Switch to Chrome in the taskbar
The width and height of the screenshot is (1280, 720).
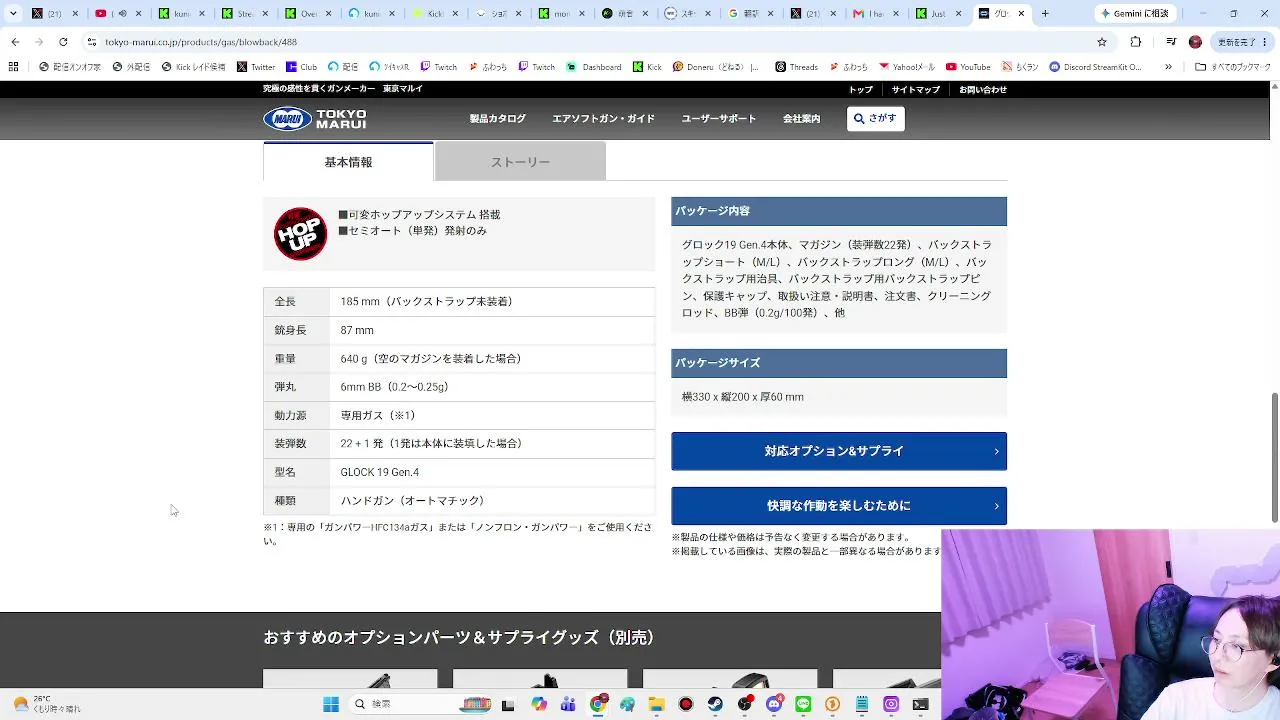pos(598,704)
